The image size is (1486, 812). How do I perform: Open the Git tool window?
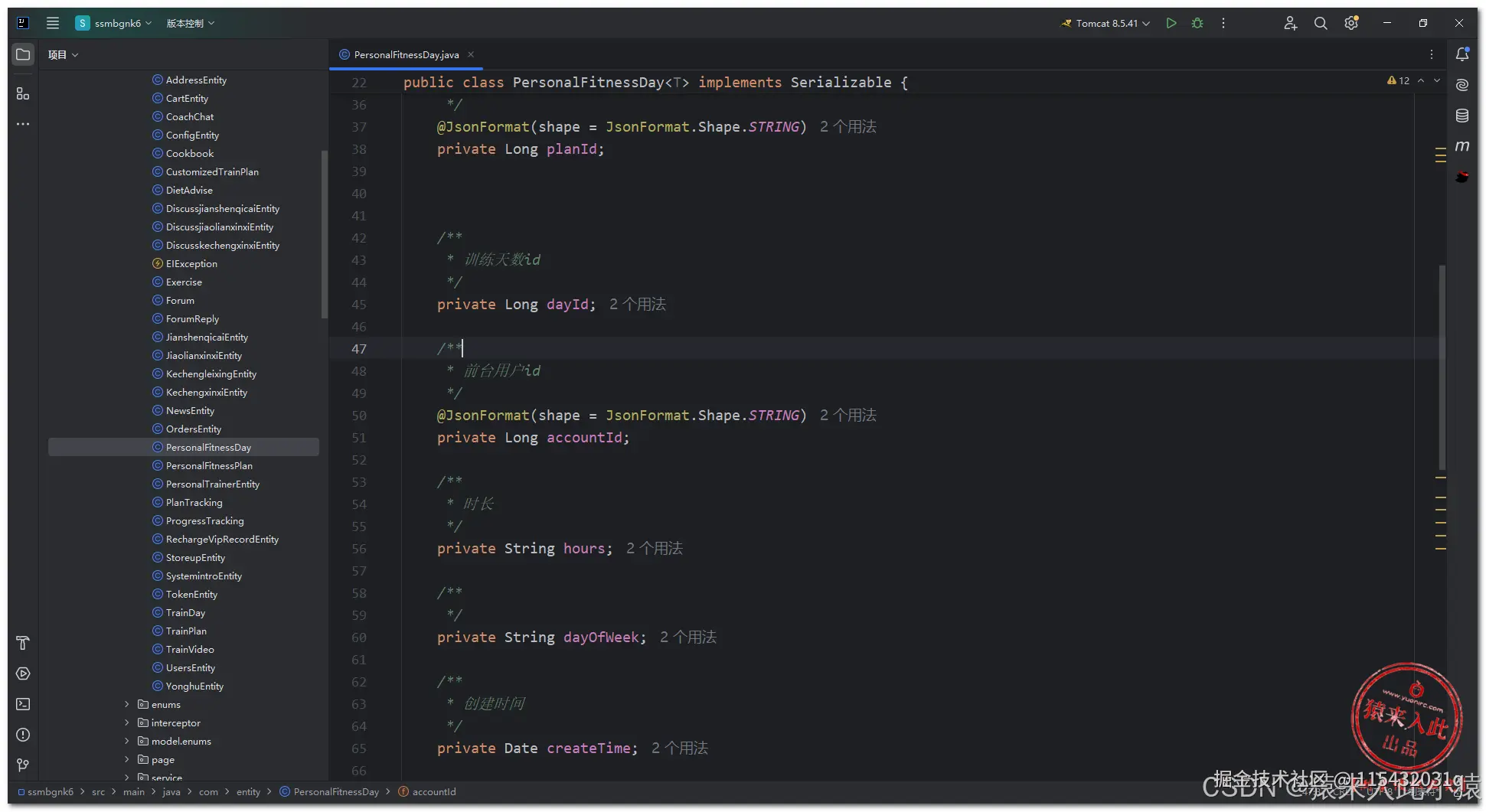click(x=23, y=765)
